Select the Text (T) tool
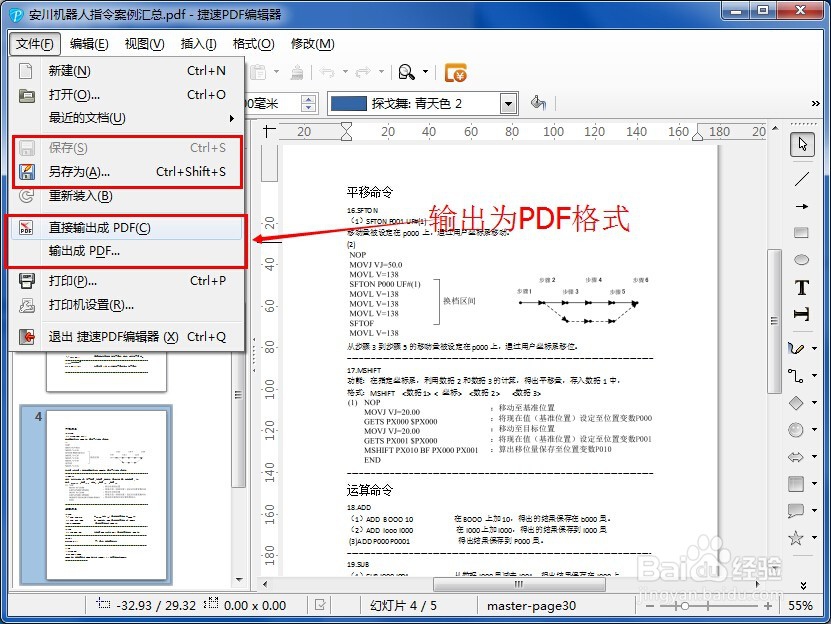Image resolution: width=831 pixels, height=624 pixels. pyautogui.click(x=802, y=287)
